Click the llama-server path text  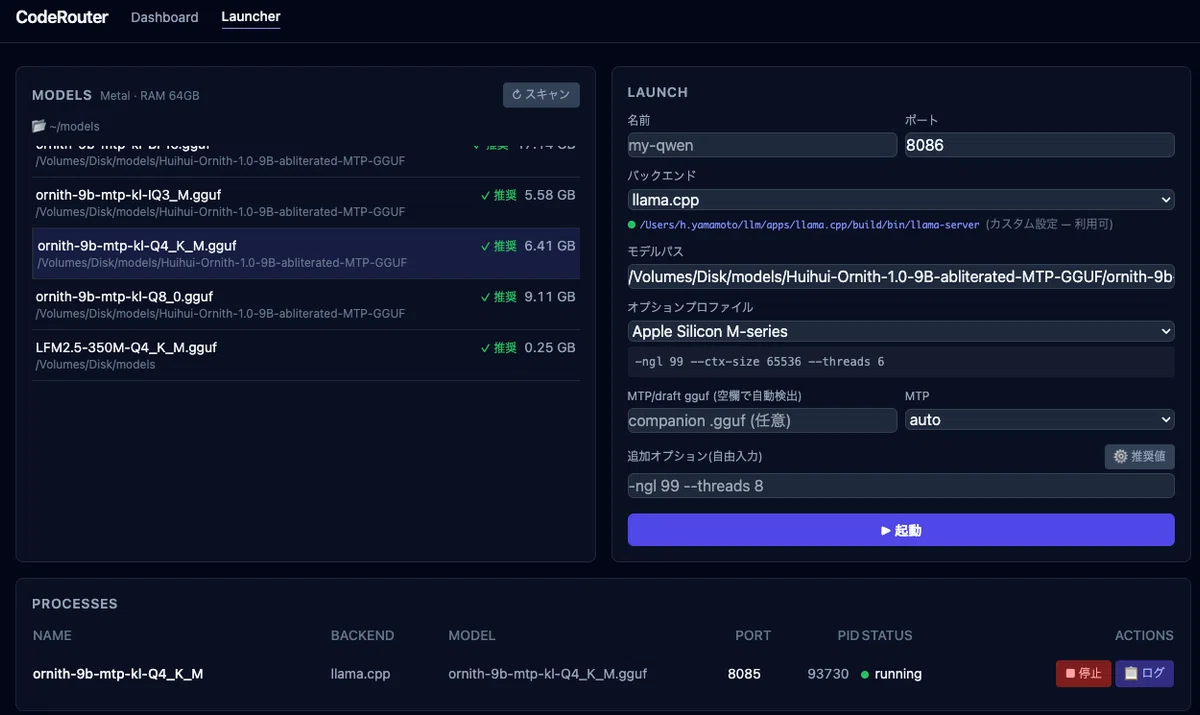[x=810, y=225]
